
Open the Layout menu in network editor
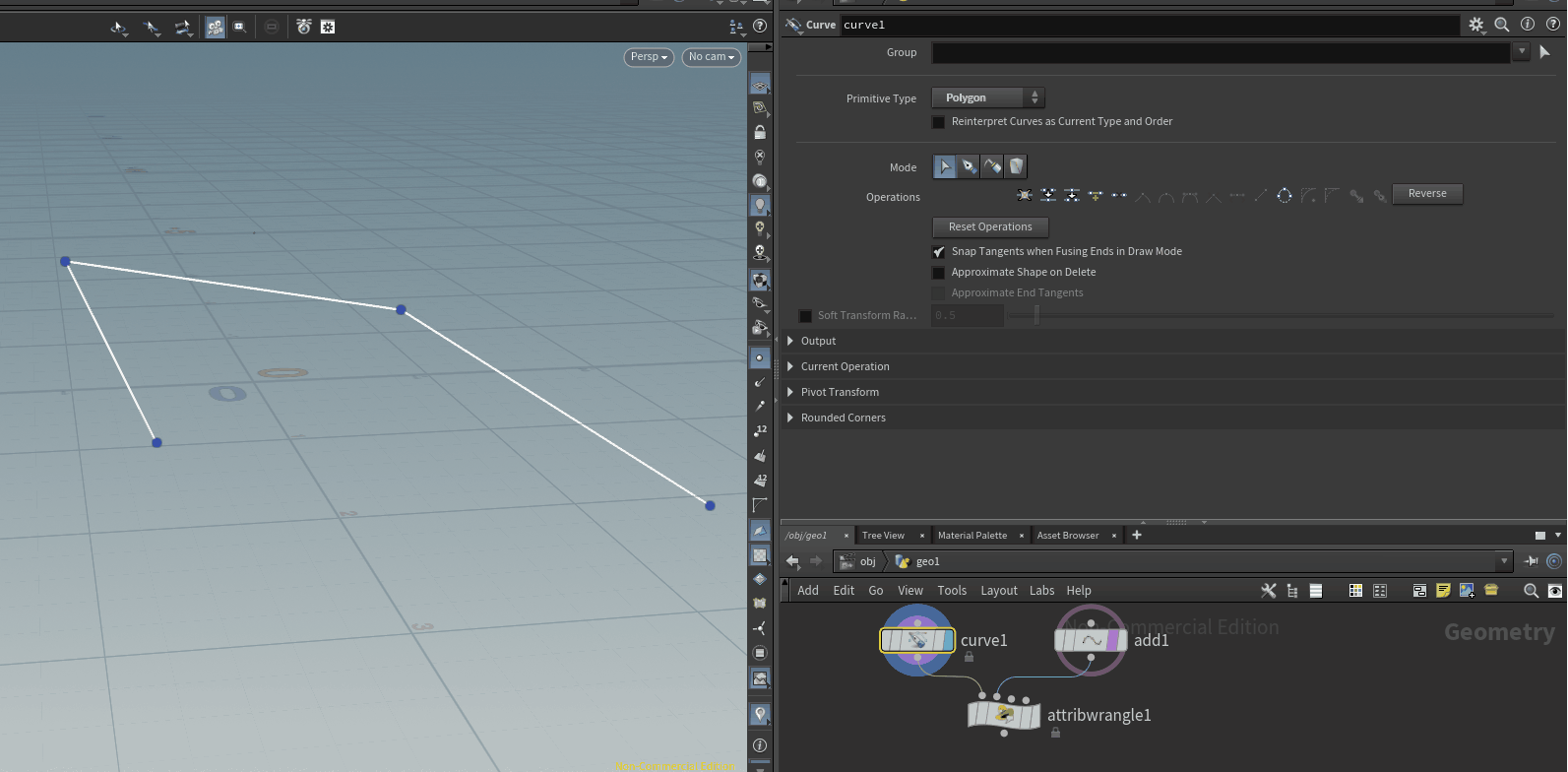pyautogui.click(x=998, y=591)
